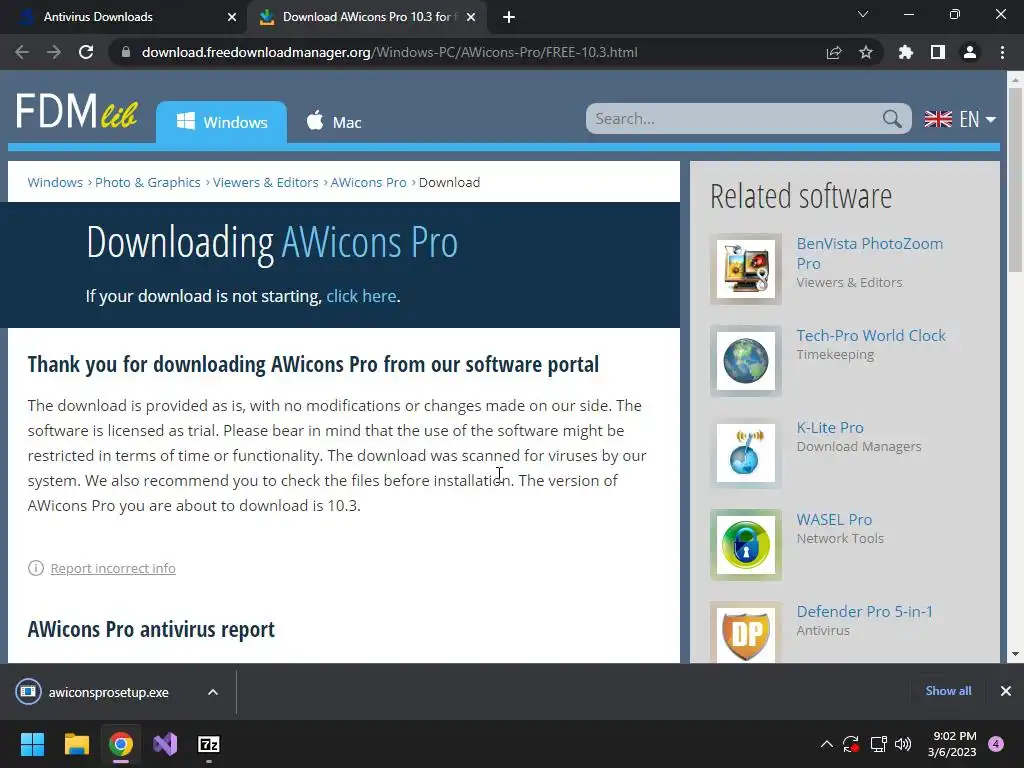Select the Windows platform tab
The width and height of the screenshot is (1024, 768).
pos(221,122)
